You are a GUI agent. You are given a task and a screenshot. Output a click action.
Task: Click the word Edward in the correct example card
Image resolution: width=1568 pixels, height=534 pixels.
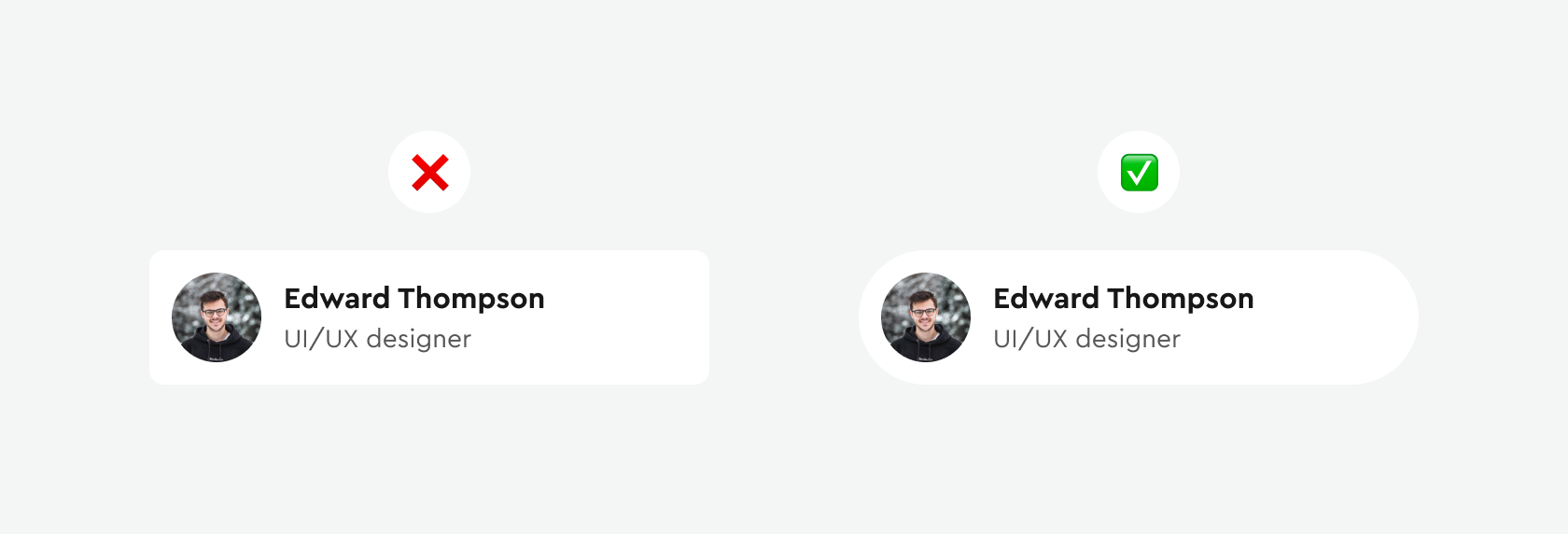(x=1046, y=299)
